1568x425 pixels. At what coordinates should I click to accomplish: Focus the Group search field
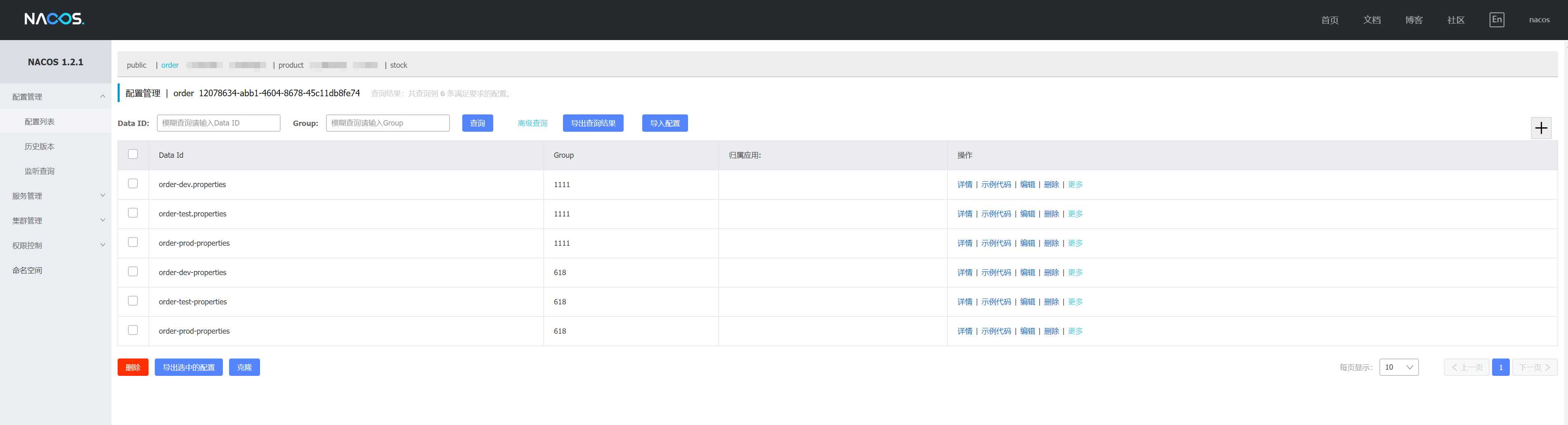point(388,123)
